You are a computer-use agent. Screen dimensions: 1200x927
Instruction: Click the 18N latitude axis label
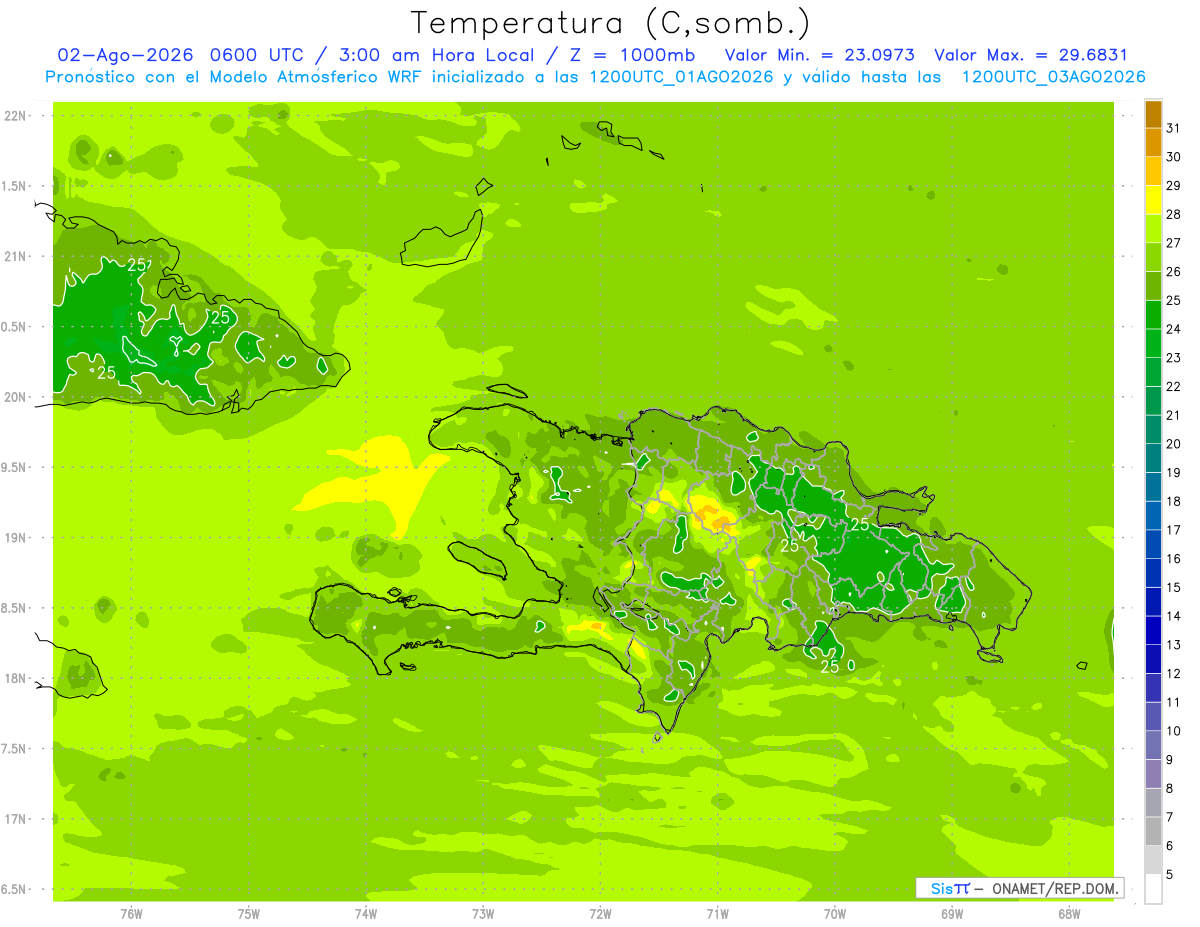(14, 678)
